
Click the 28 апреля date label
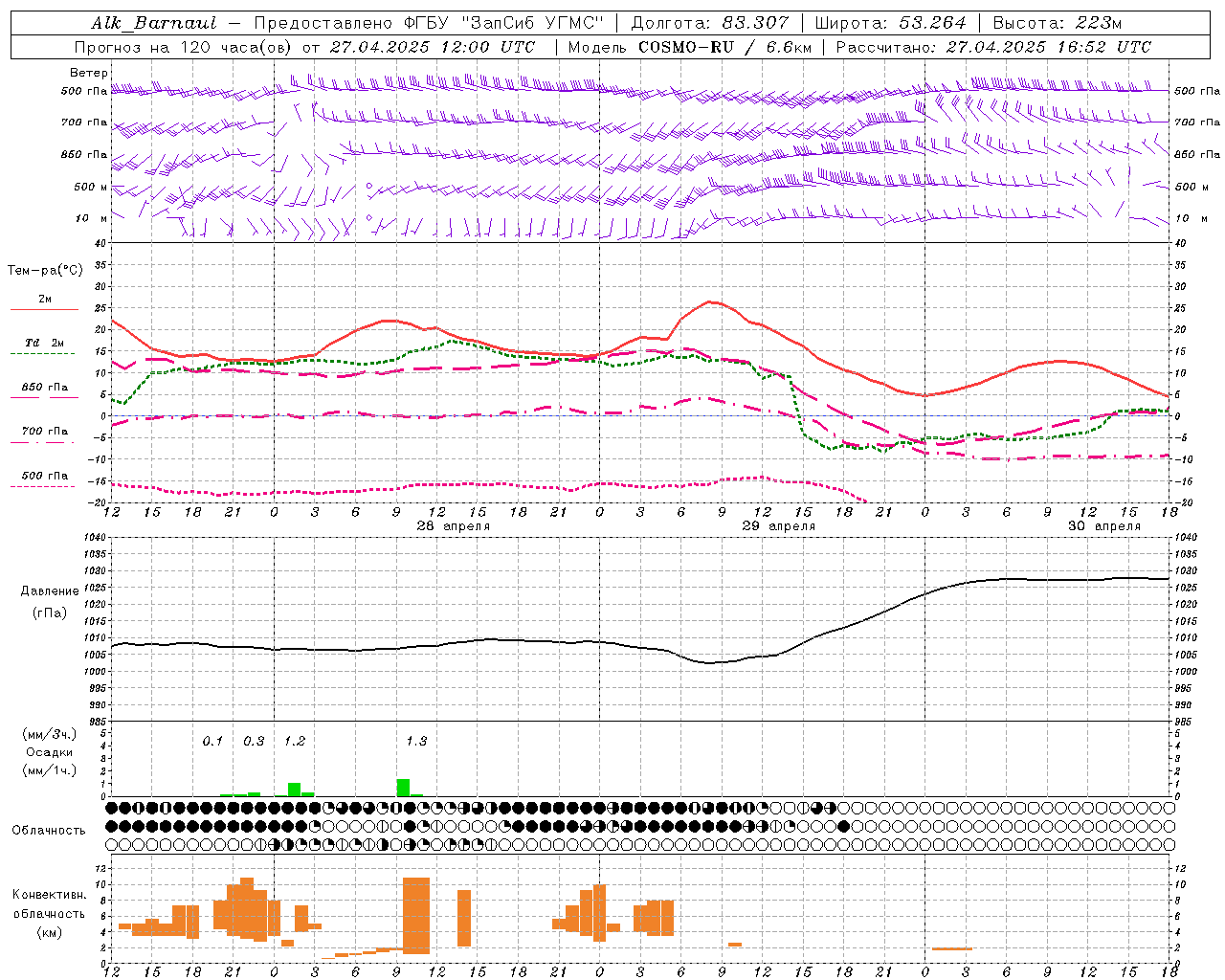(x=453, y=526)
